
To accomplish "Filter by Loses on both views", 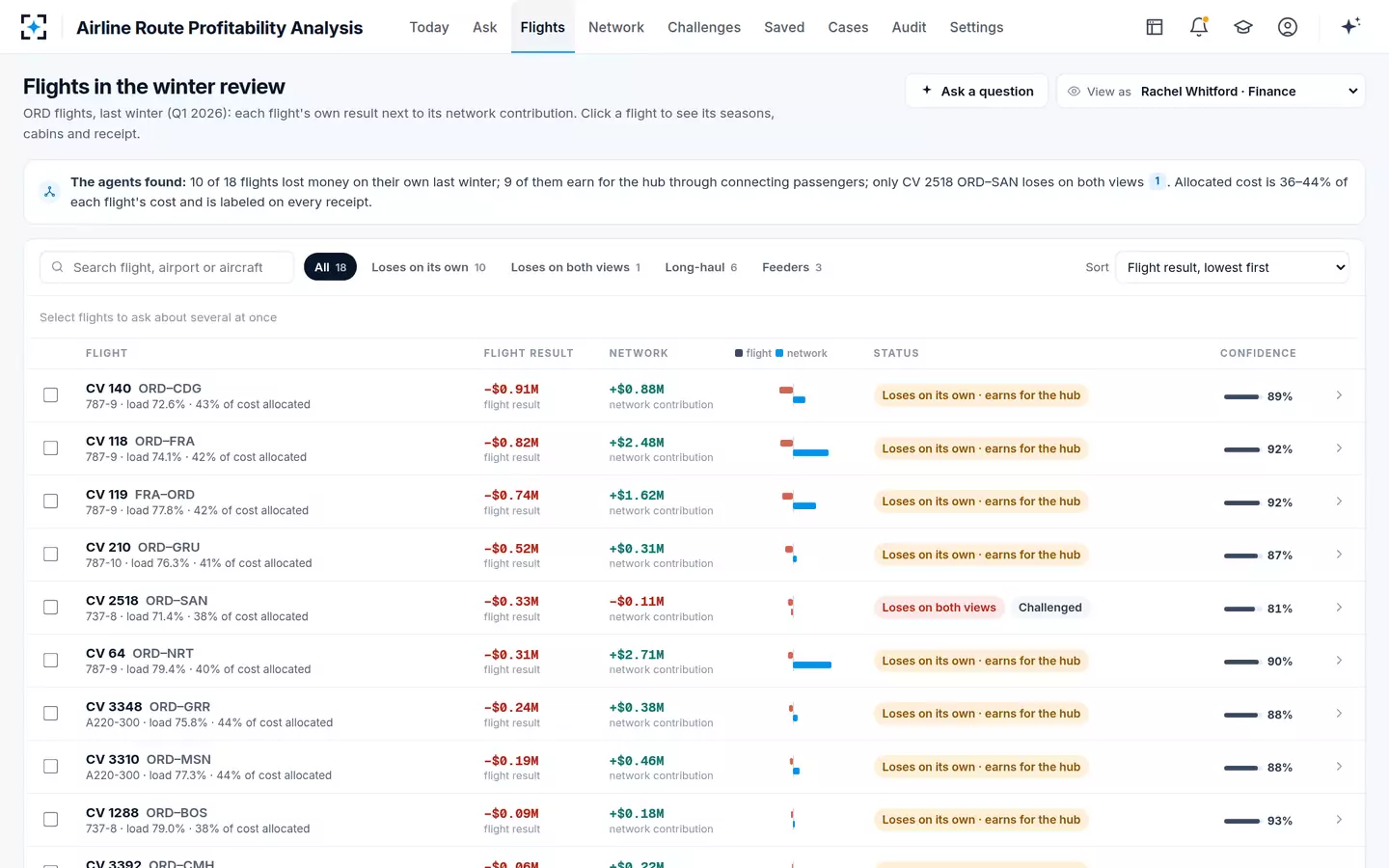I will (576, 267).
